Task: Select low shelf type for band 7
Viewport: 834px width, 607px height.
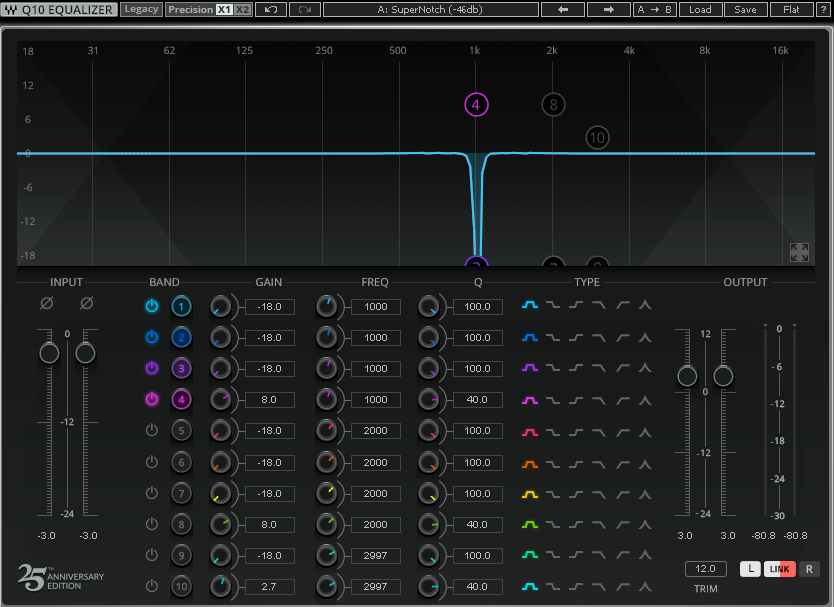Action: [x=553, y=495]
